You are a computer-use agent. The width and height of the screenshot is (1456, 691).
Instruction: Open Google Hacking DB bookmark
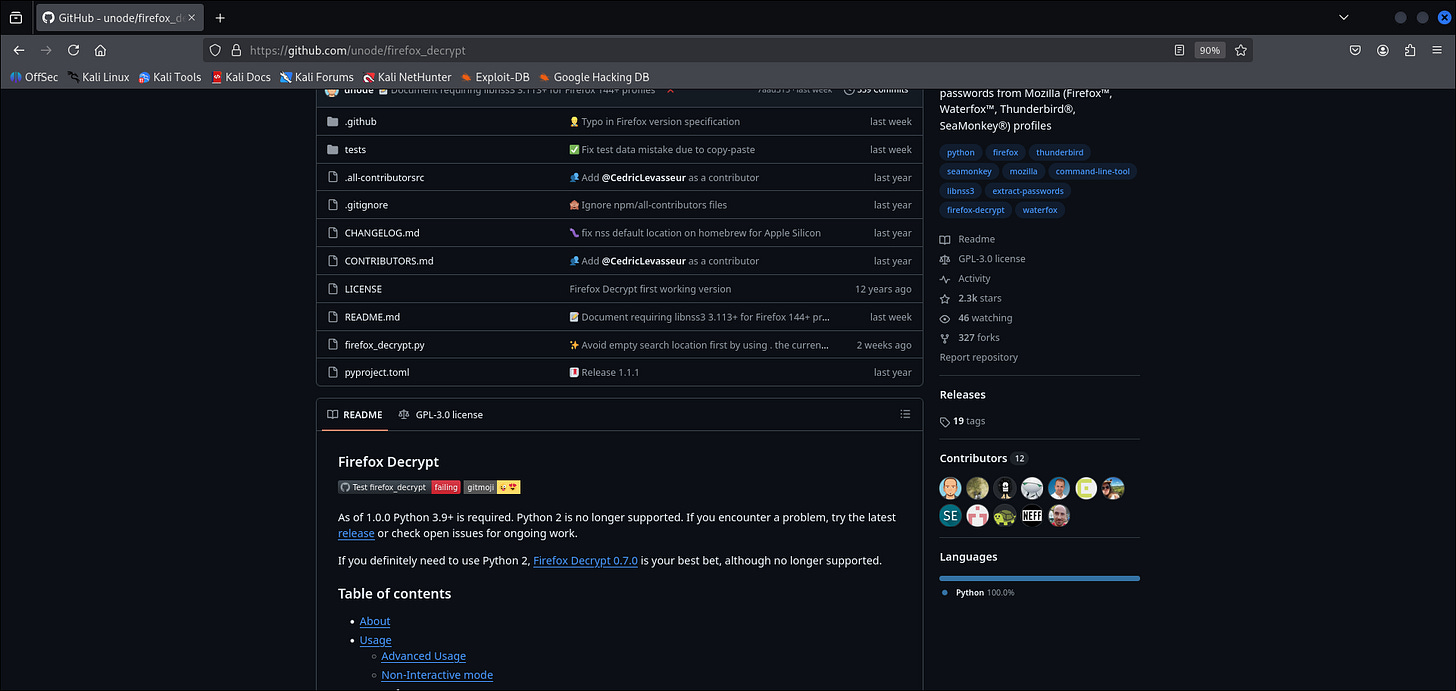pyautogui.click(x=594, y=77)
